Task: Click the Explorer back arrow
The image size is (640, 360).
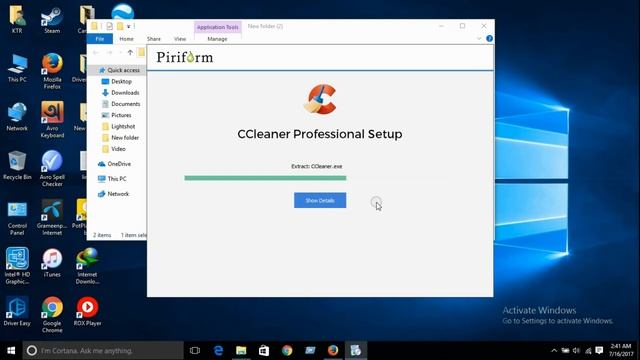Action: click(96, 52)
